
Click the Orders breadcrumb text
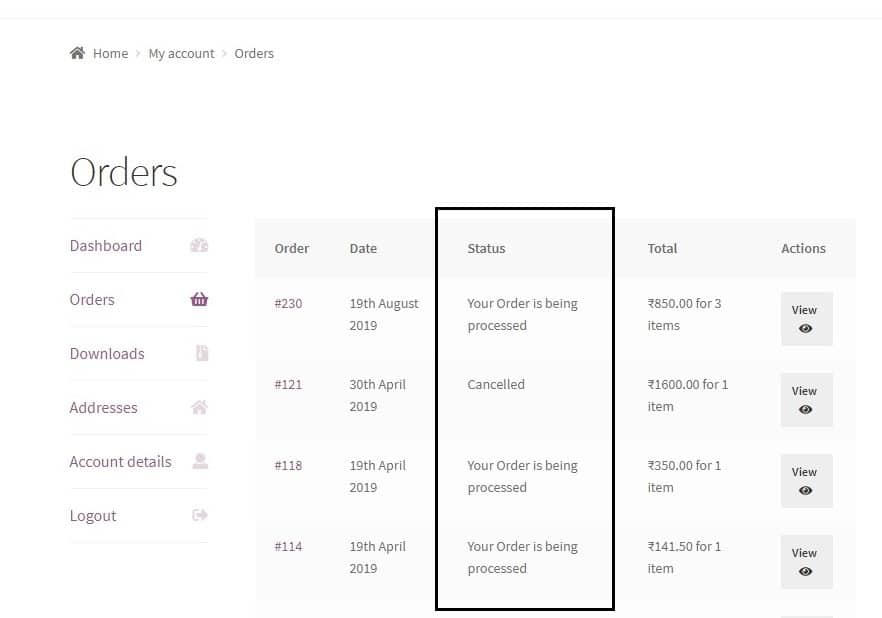(x=254, y=53)
